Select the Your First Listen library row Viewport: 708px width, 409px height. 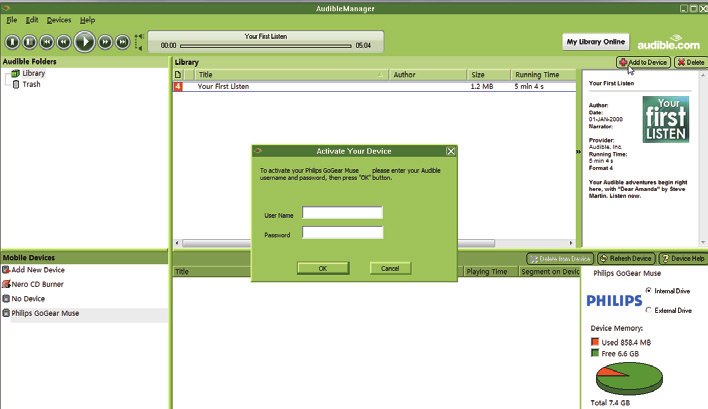[x=374, y=86]
